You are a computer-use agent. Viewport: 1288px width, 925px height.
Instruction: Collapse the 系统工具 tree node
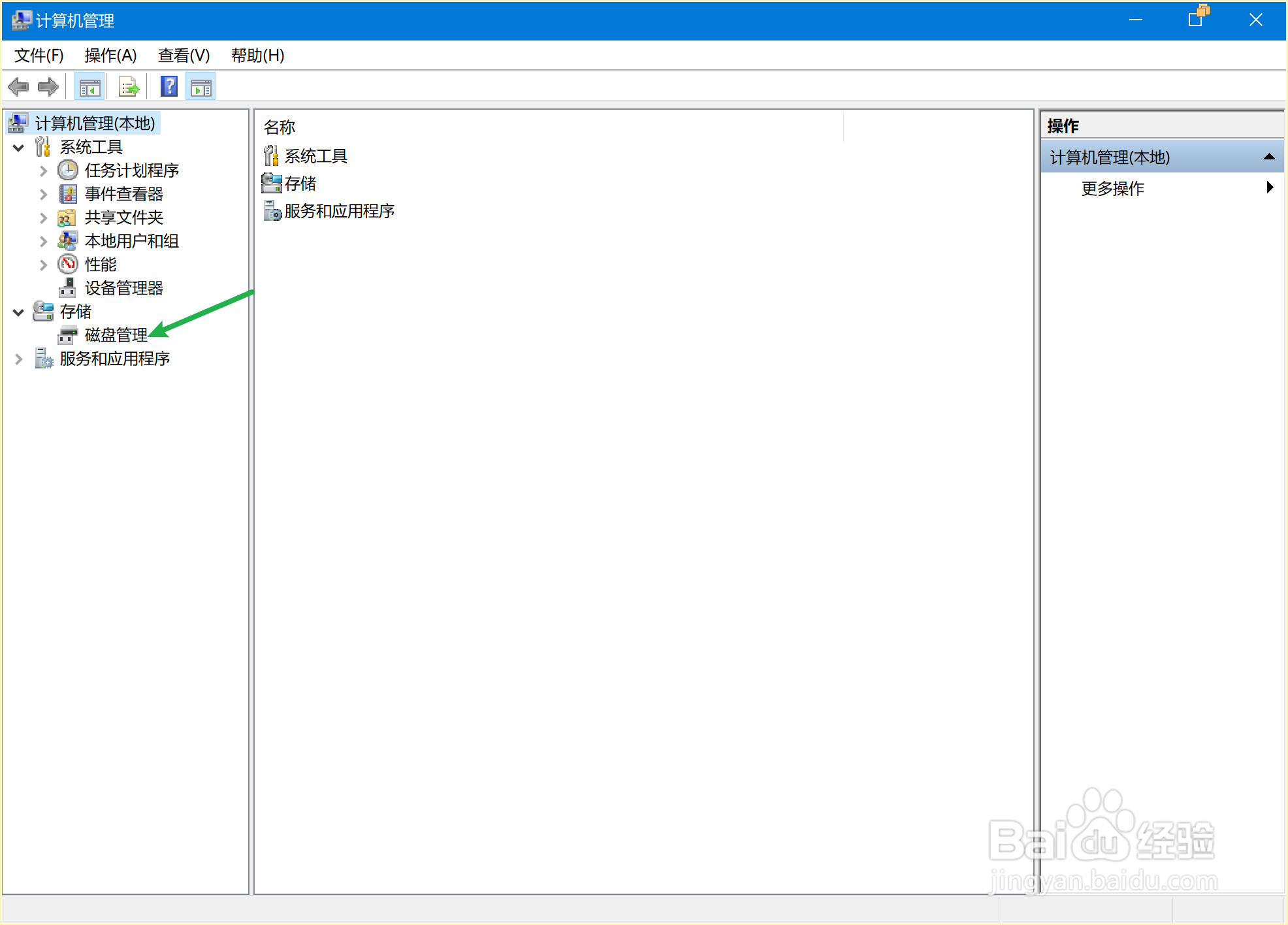click(19, 148)
